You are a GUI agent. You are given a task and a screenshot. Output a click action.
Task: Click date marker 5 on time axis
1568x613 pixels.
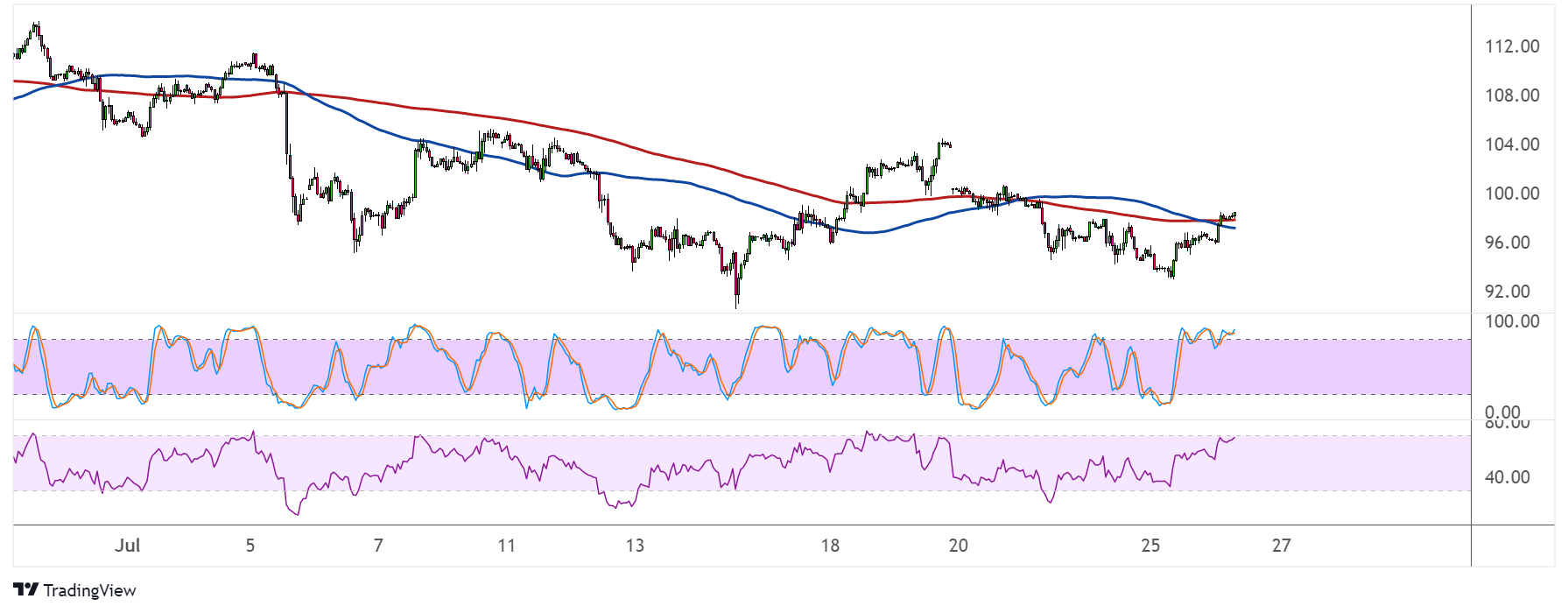(x=250, y=546)
